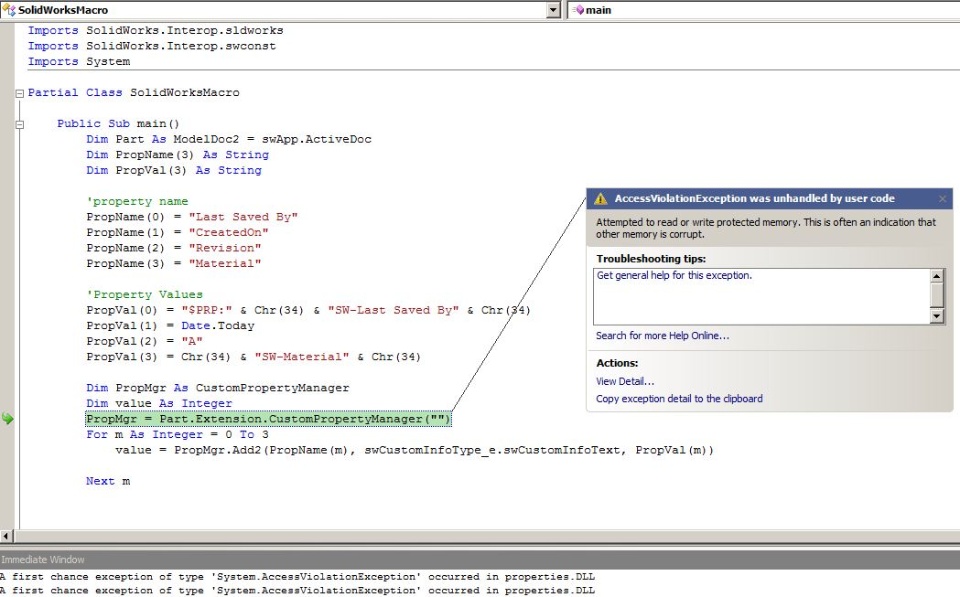Click the Immediate Window title bar
The width and height of the screenshot is (960, 597).
(480, 559)
